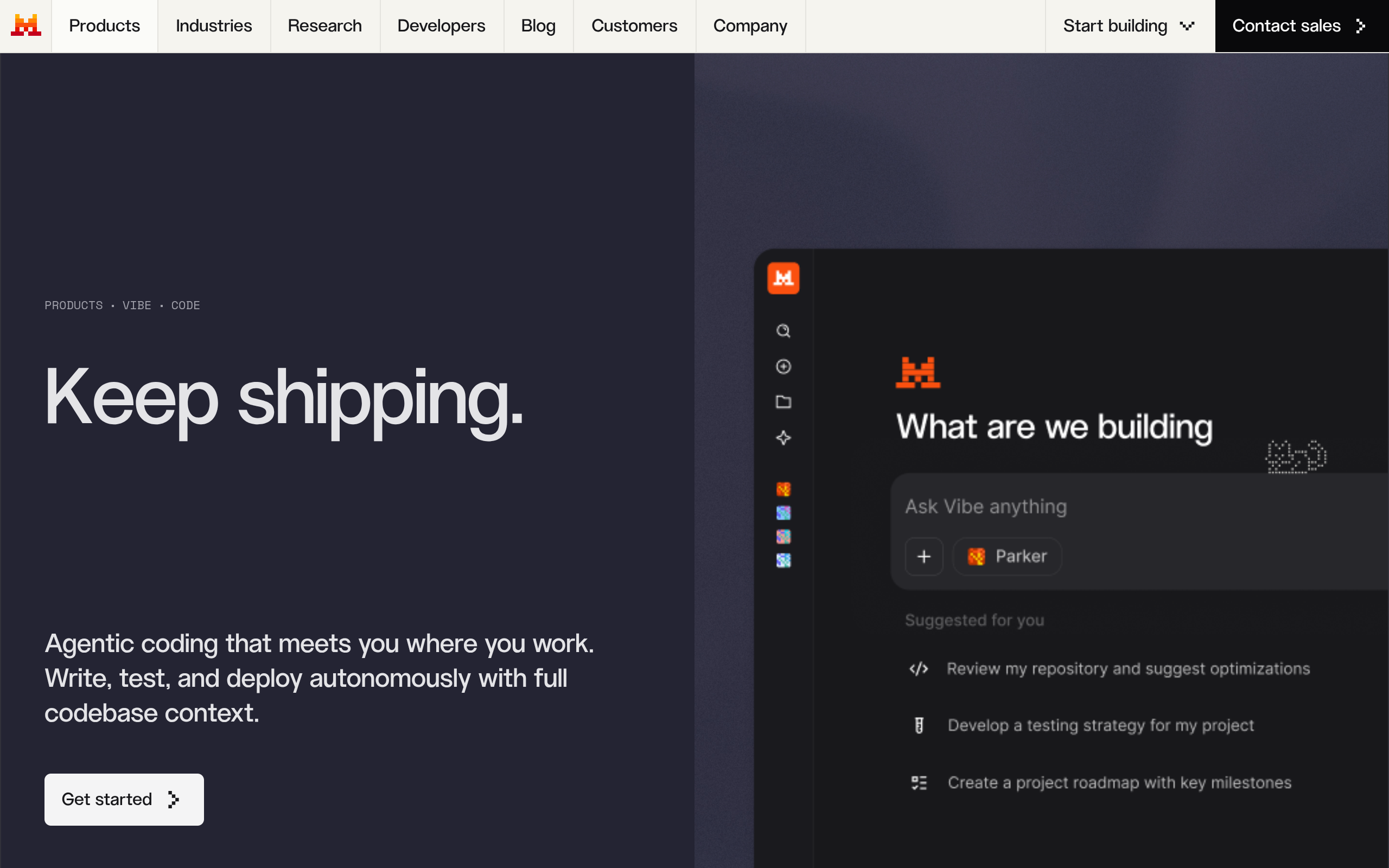
Task: Click the large Mistral logo above What are we building
Action: 918,373
